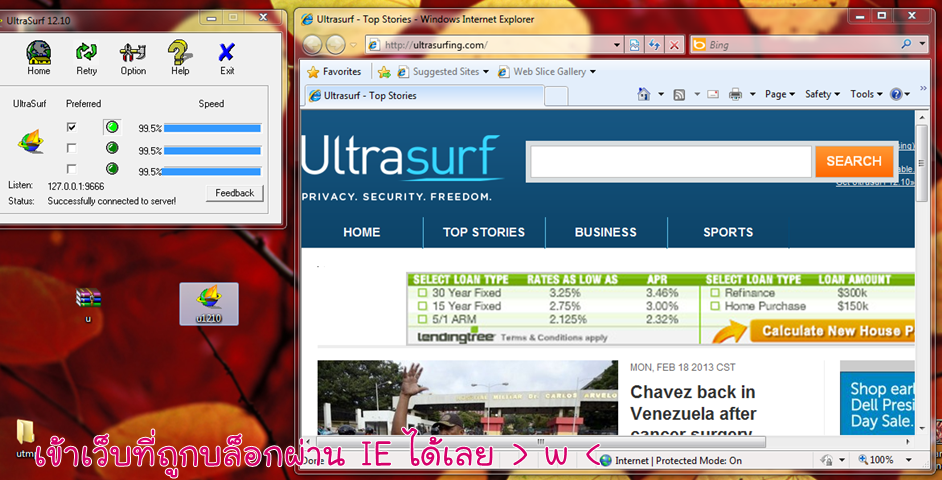Open search provider dropdown arrow

click(x=923, y=44)
